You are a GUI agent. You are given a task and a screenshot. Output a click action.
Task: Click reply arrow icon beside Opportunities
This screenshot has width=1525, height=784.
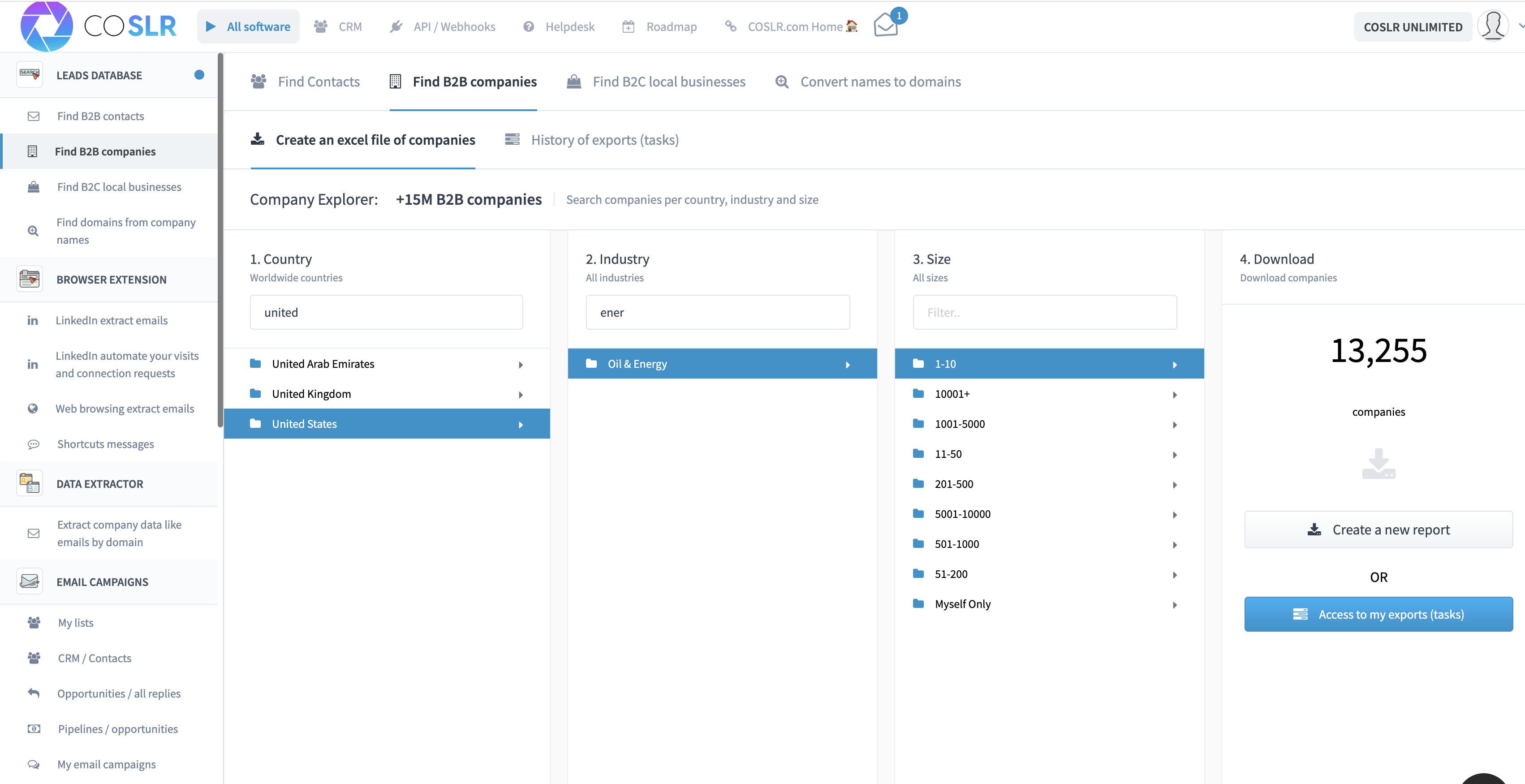click(x=34, y=693)
